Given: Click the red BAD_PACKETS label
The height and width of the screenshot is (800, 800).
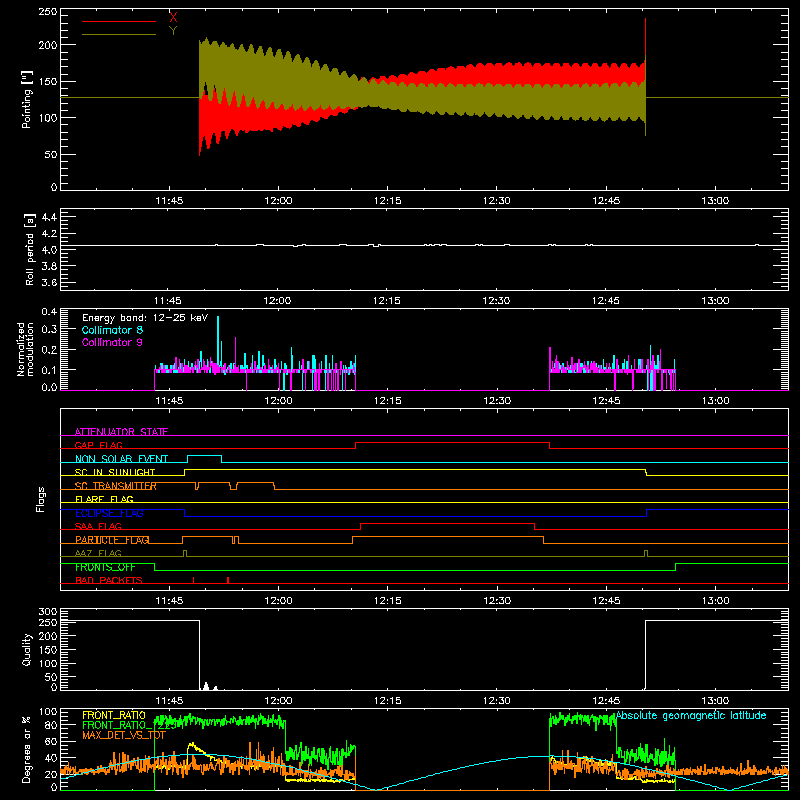Looking at the screenshot, I should 109,580.
